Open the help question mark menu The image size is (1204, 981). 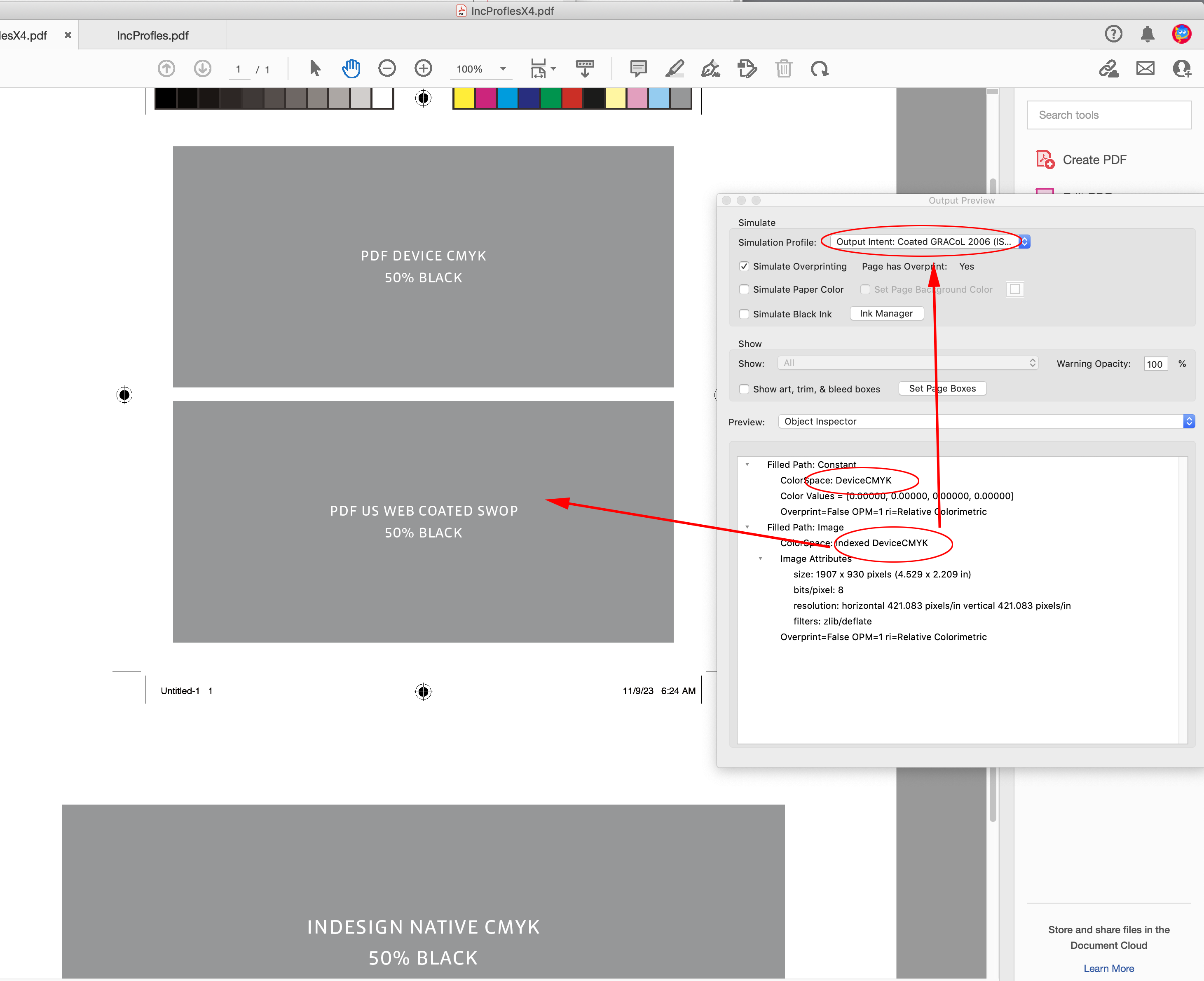(1113, 34)
